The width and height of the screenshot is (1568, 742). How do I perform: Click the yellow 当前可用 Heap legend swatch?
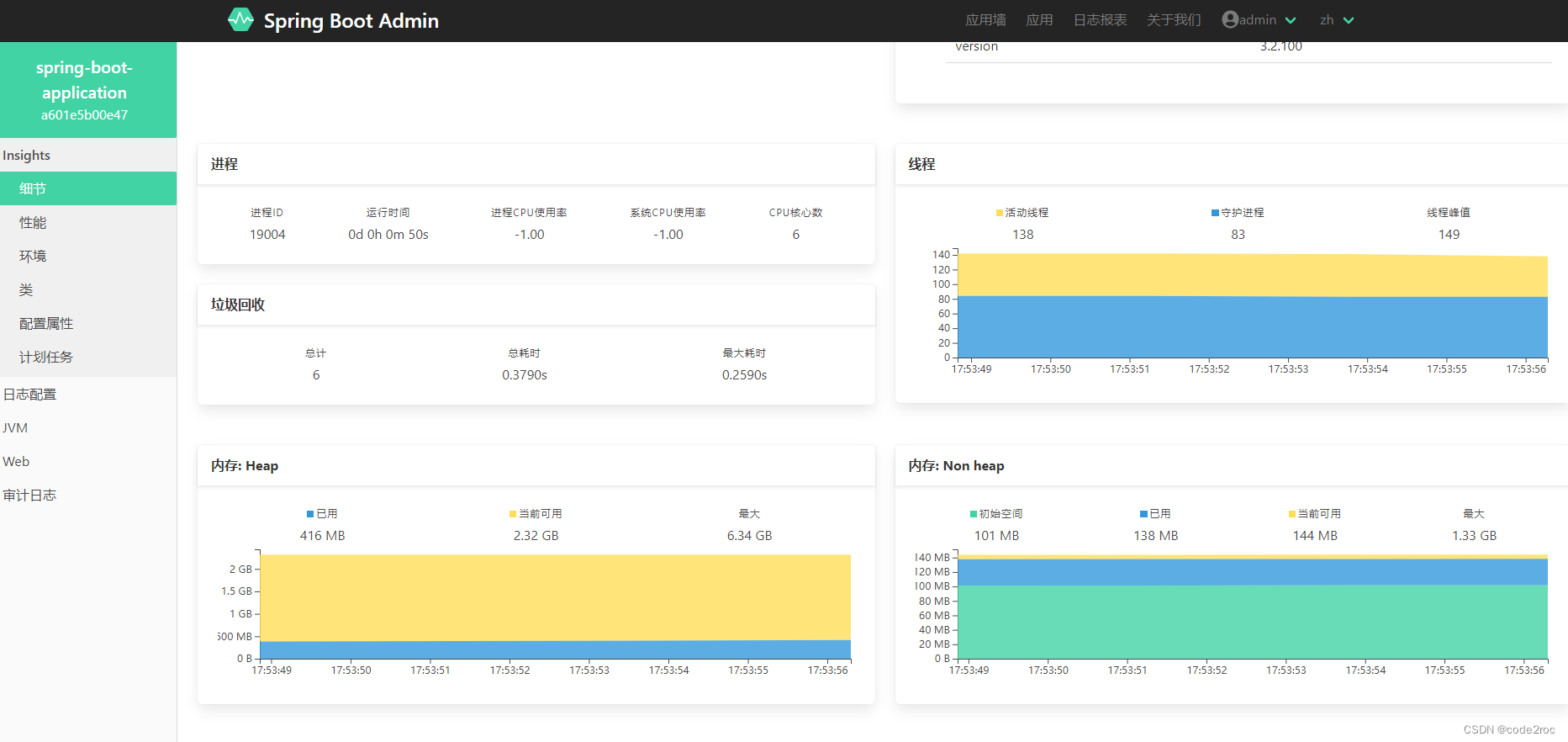(513, 514)
